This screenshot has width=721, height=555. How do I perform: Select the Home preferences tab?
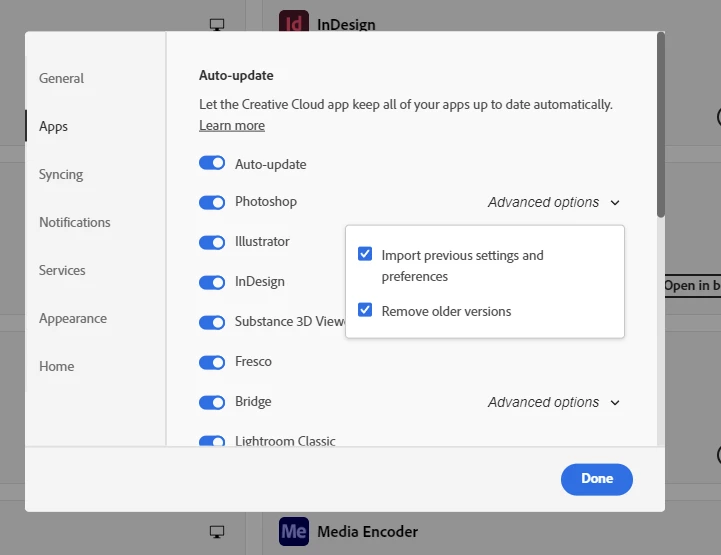[x=57, y=366]
